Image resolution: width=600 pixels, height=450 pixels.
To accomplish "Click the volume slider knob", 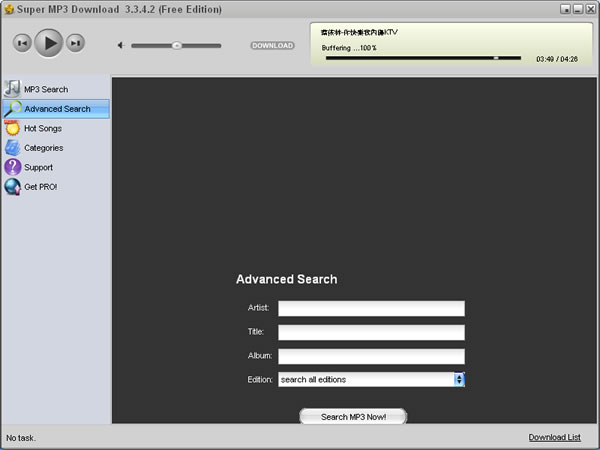I will [176, 46].
